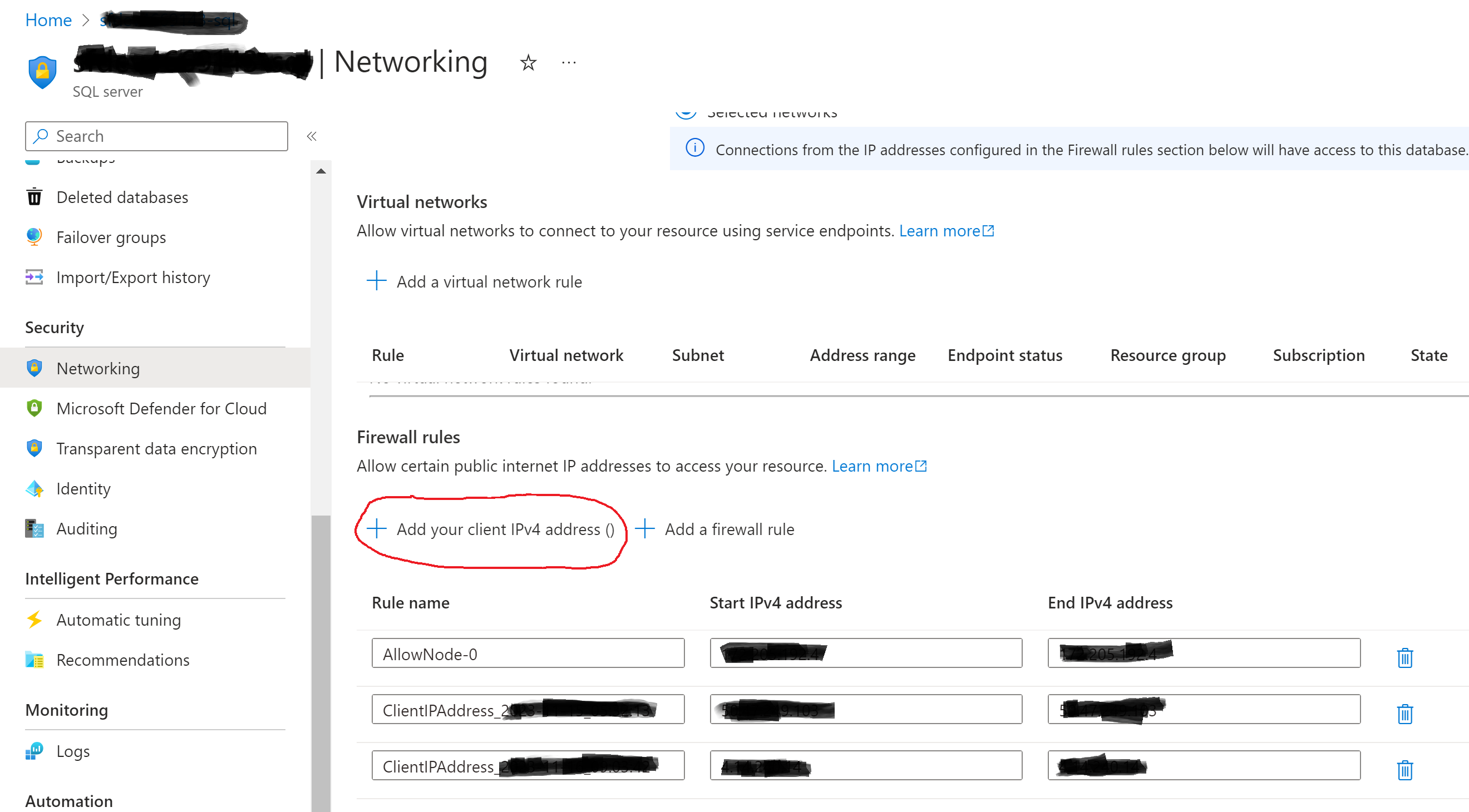Image resolution: width=1469 pixels, height=812 pixels.
Task: Open the Auditing page
Action: [87, 529]
